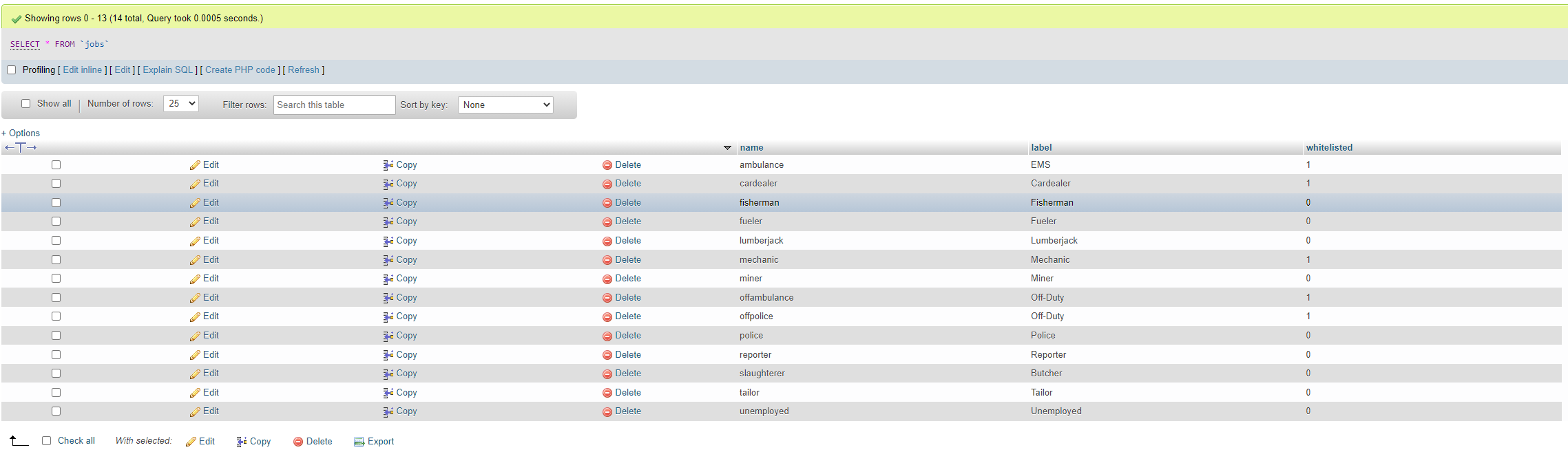Viewport: 1568px width, 452px height.
Task: Click the Edit pencil icon for fueler row
Action: click(x=195, y=222)
